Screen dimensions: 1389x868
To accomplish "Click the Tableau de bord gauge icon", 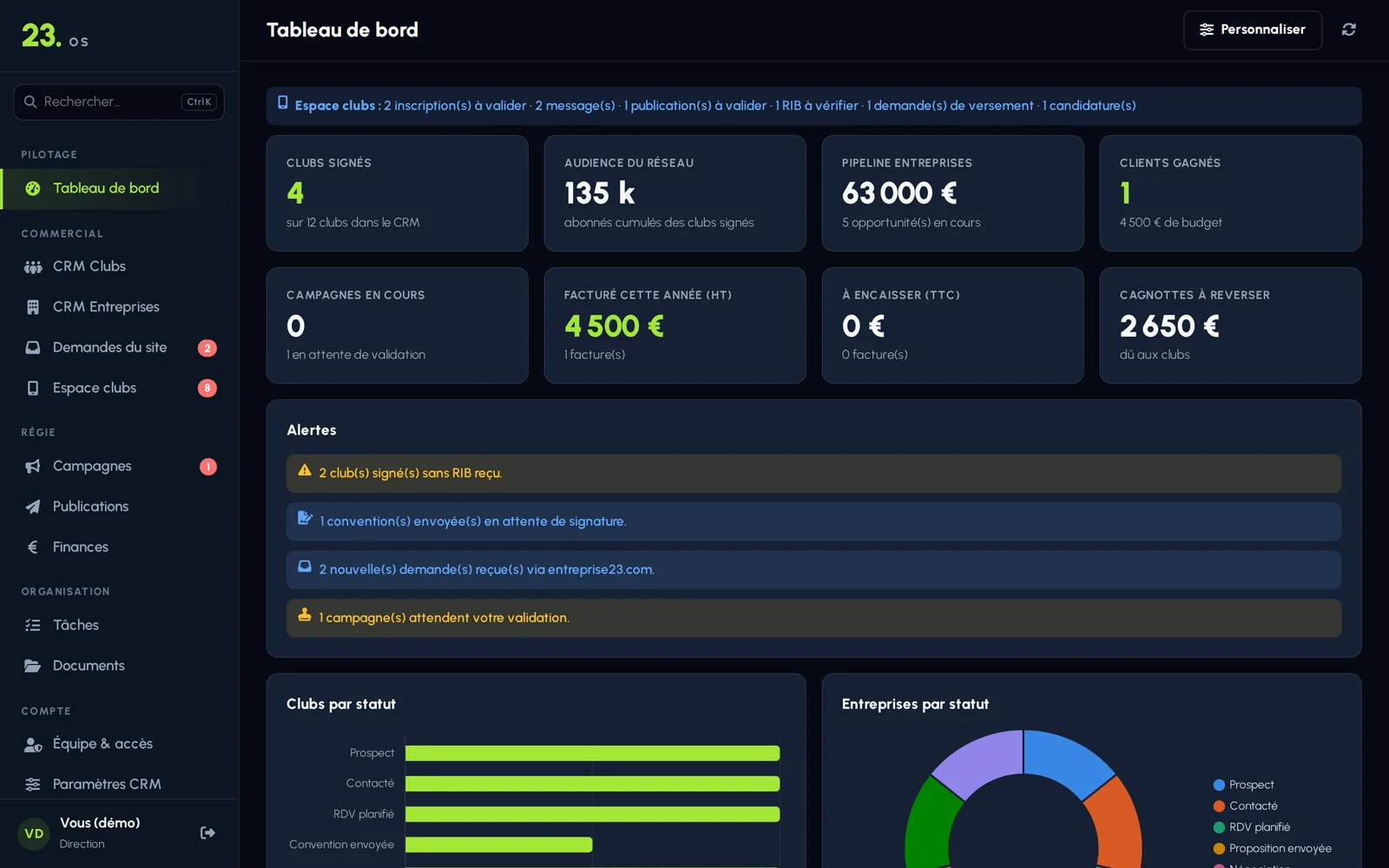I will (x=33, y=188).
